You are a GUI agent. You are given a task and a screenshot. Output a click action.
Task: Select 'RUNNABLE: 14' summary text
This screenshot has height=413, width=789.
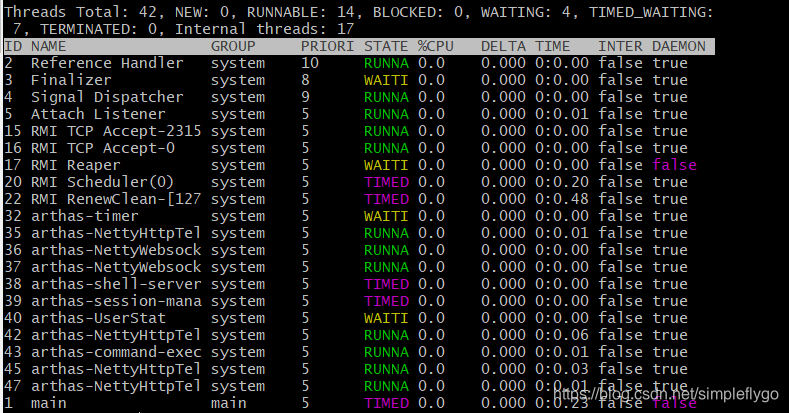(x=301, y=12)
